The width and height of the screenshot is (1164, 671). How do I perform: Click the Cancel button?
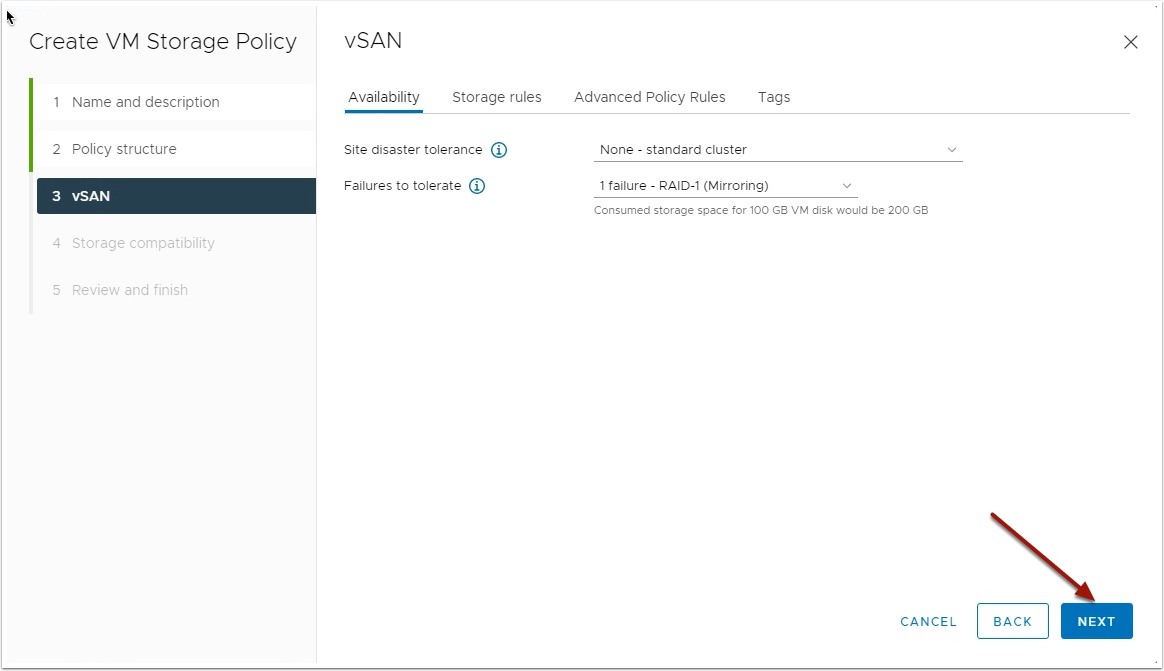tap(928, 621)
